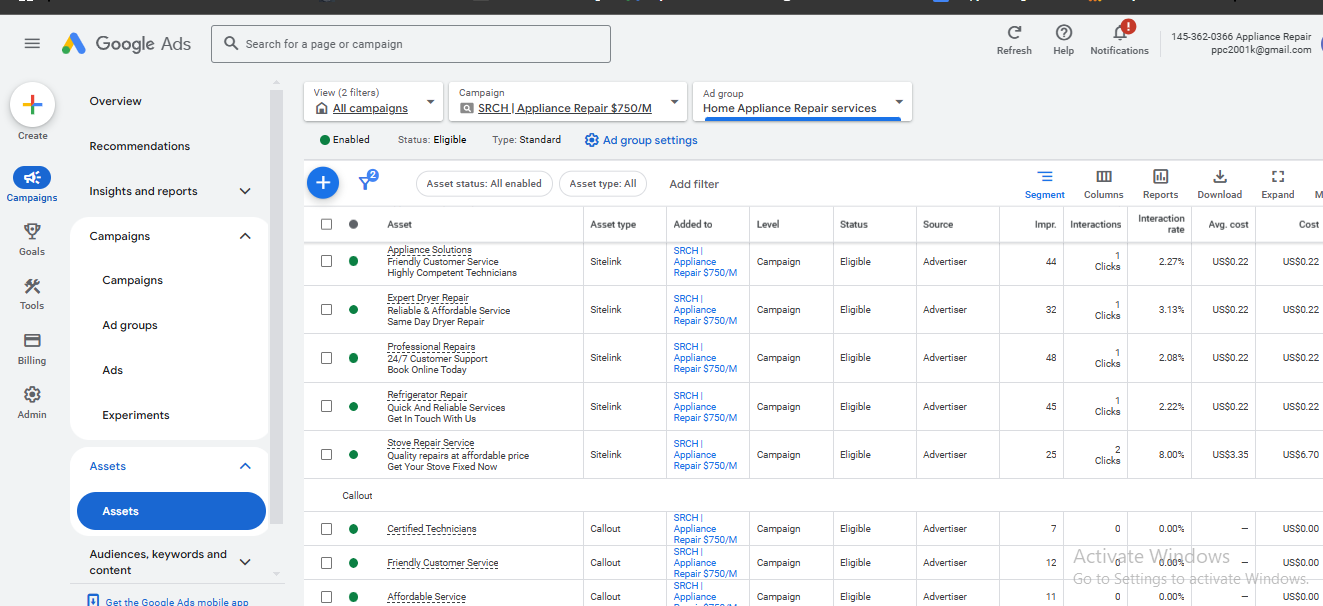Open the Admin gear icon
Image resolution: width=1323 pixels, height=606 pixels.
point(32,394)
